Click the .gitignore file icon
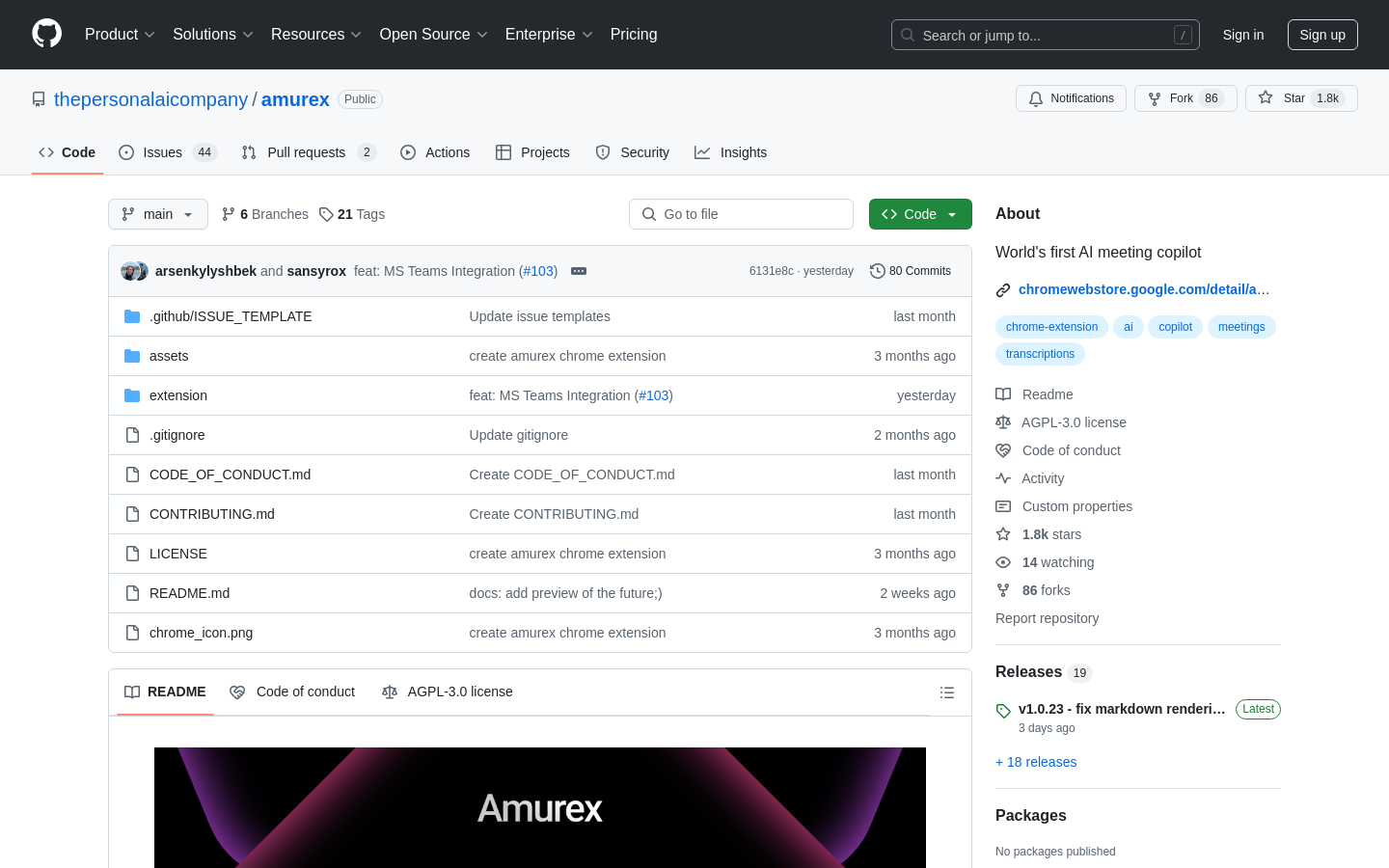Screen dimensions: 1389x868 [132, 435]
